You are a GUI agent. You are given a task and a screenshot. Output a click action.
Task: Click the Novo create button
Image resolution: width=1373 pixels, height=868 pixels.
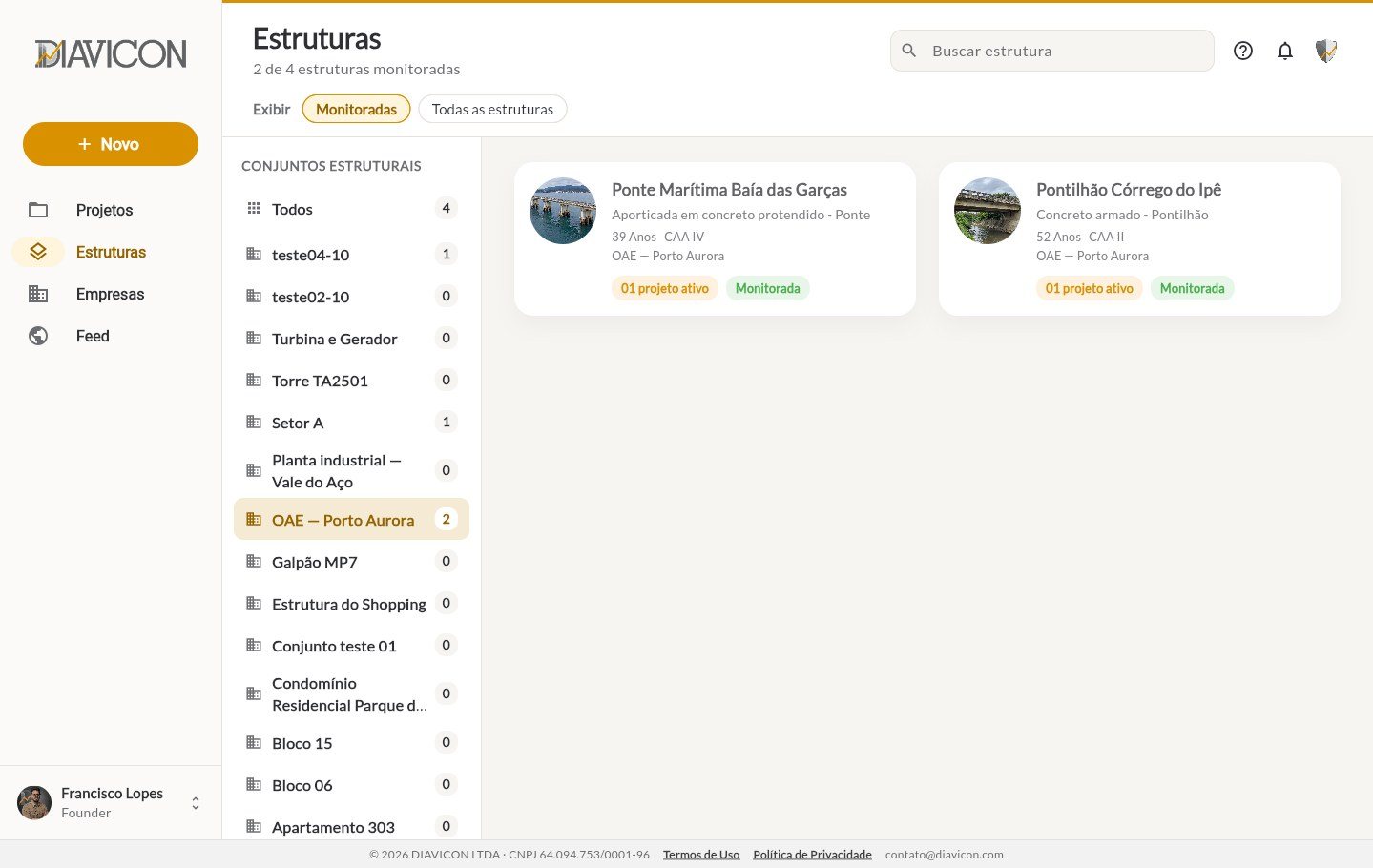pos(111,144)
